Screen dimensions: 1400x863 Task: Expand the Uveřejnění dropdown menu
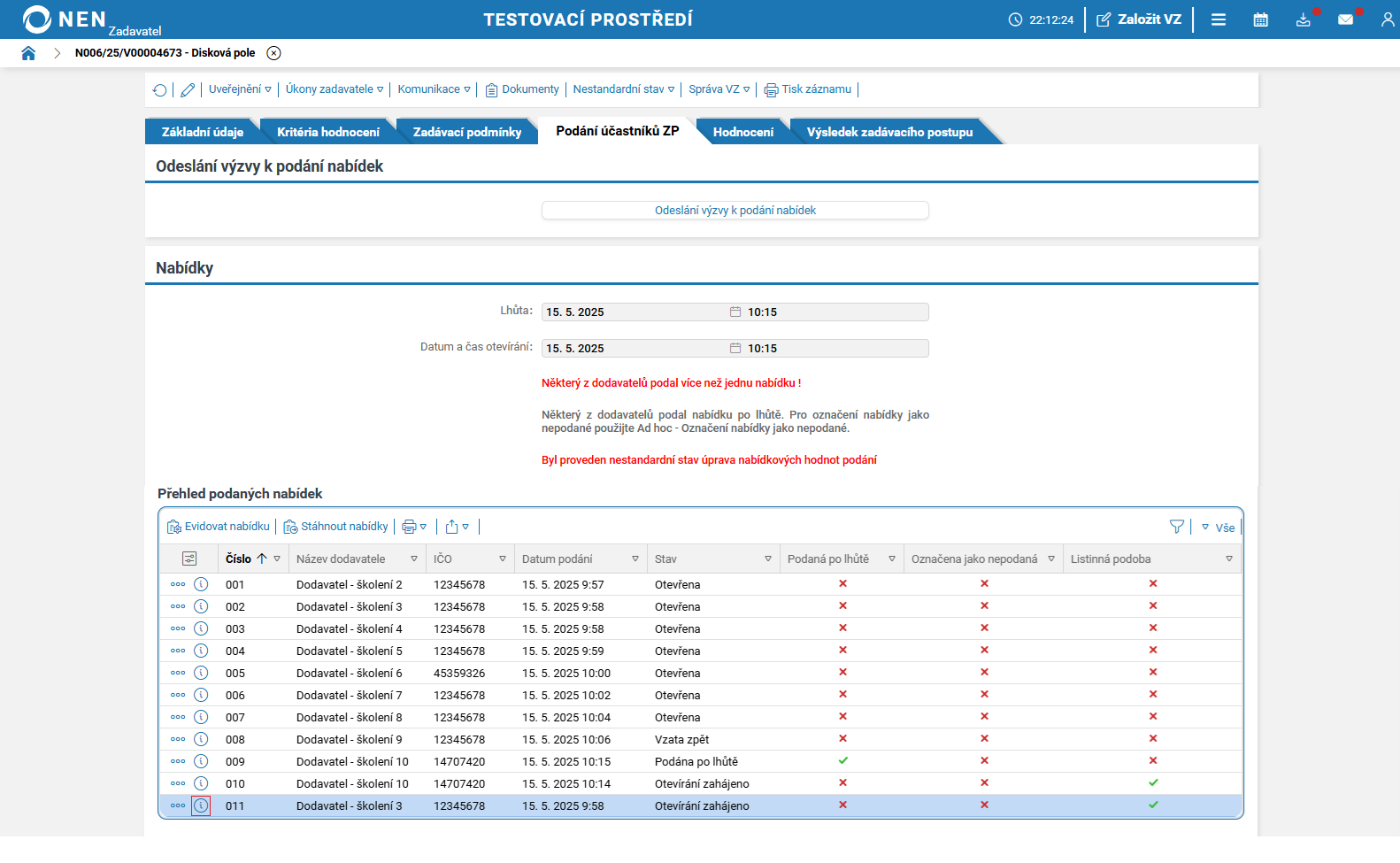coord(240,89)
